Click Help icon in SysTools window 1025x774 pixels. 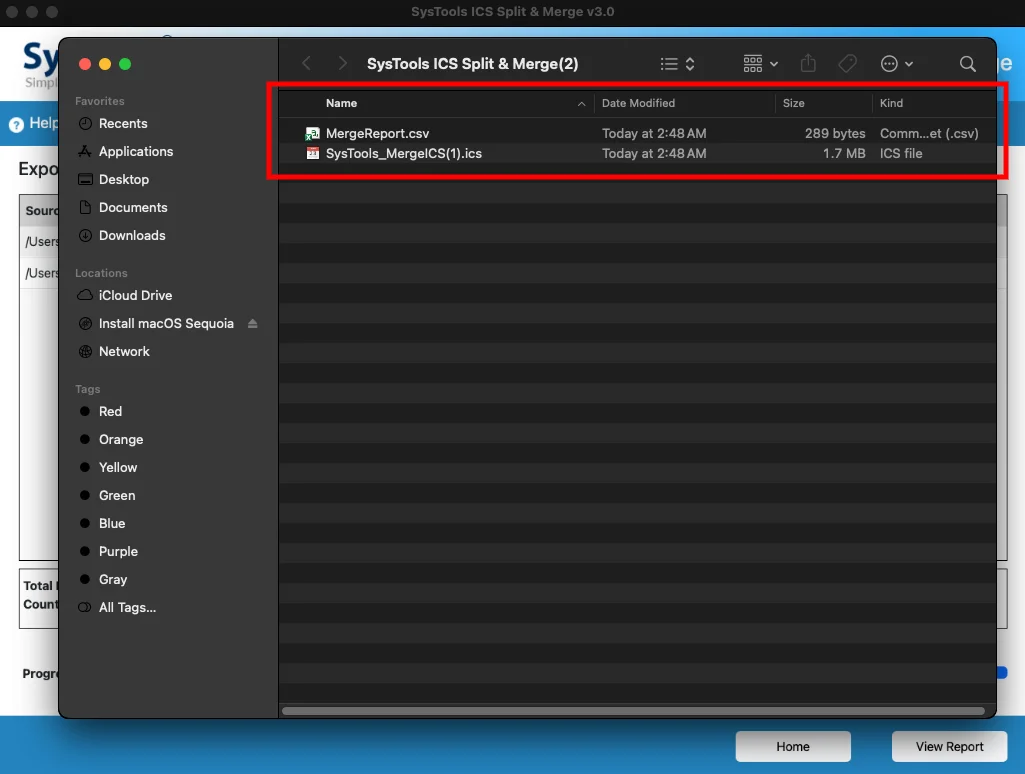(x=16, y=124)
